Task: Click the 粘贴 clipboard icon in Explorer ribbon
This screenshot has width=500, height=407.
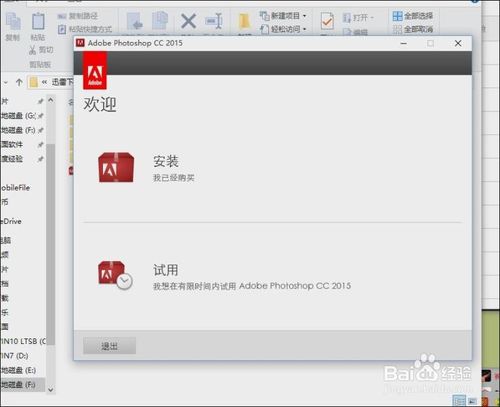Action: [38, 21]
